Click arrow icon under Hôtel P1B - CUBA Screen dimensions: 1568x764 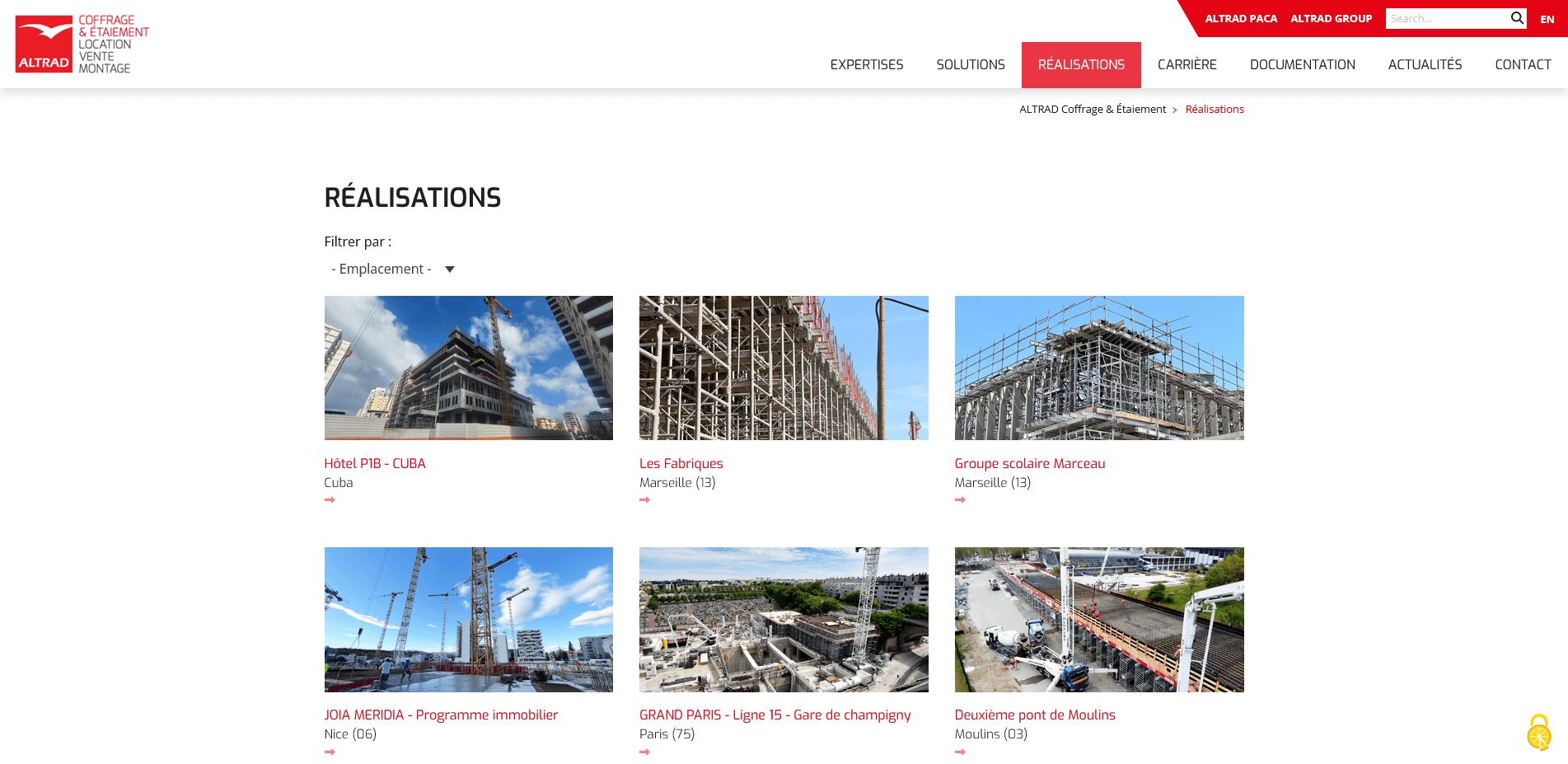coord(330,500)
